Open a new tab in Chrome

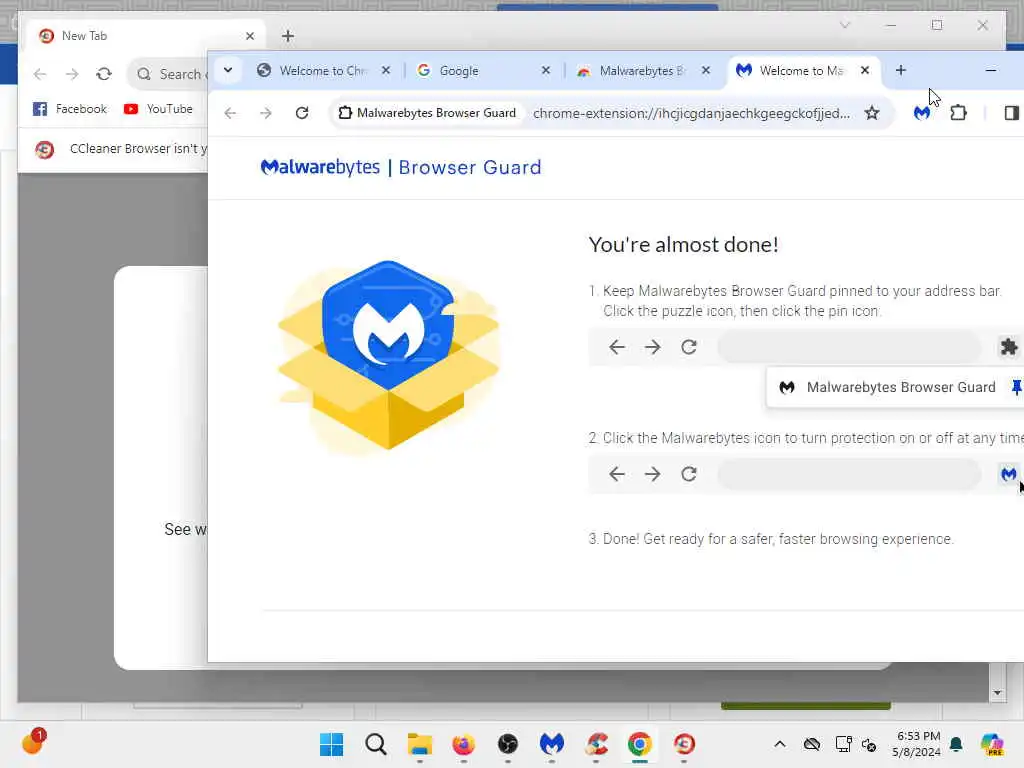(x=901, y=70)
